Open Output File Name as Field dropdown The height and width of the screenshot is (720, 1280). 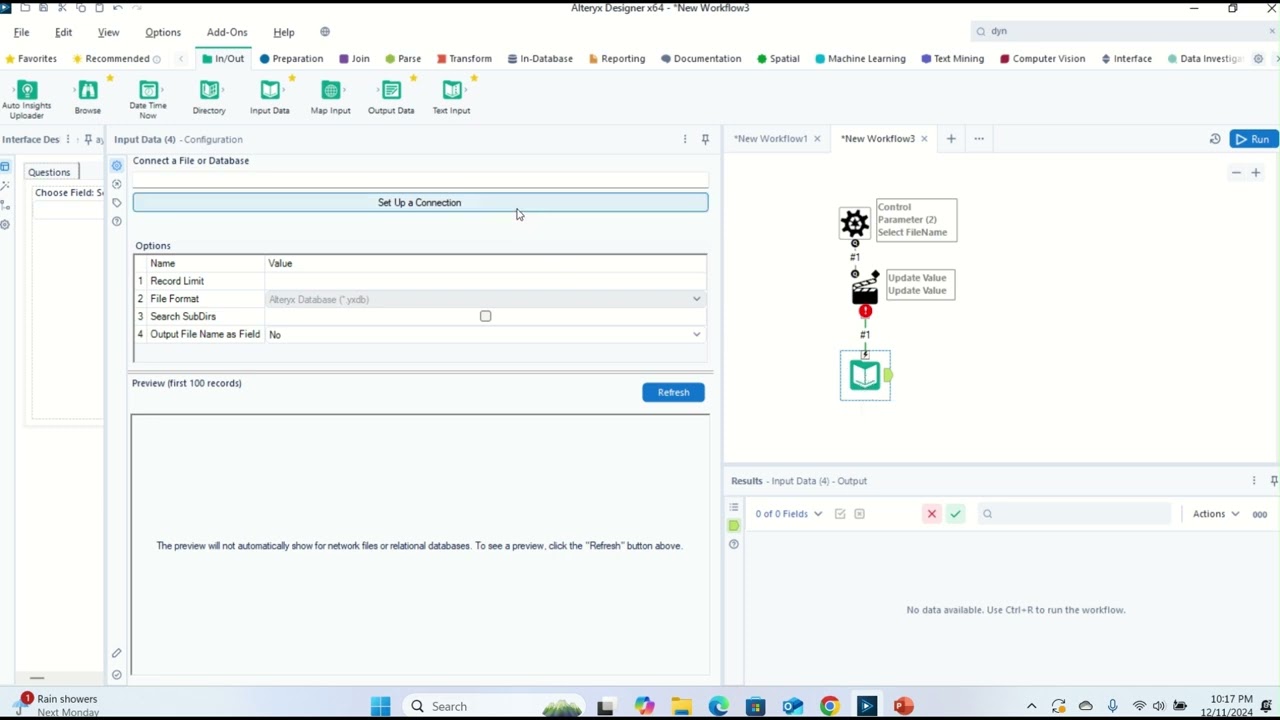[x=697, y=335]
